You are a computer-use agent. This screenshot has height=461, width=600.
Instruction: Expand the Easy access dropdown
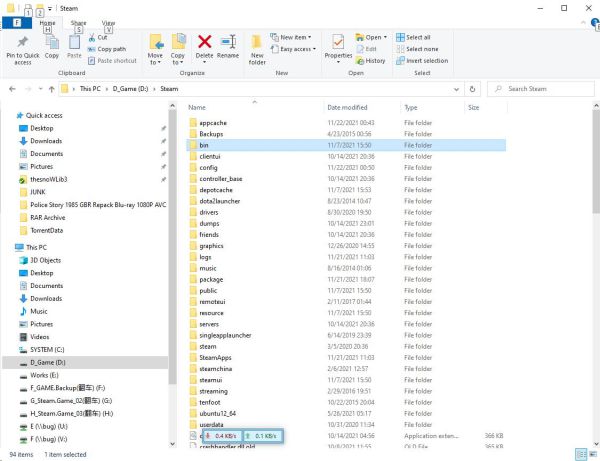[298, 49]
